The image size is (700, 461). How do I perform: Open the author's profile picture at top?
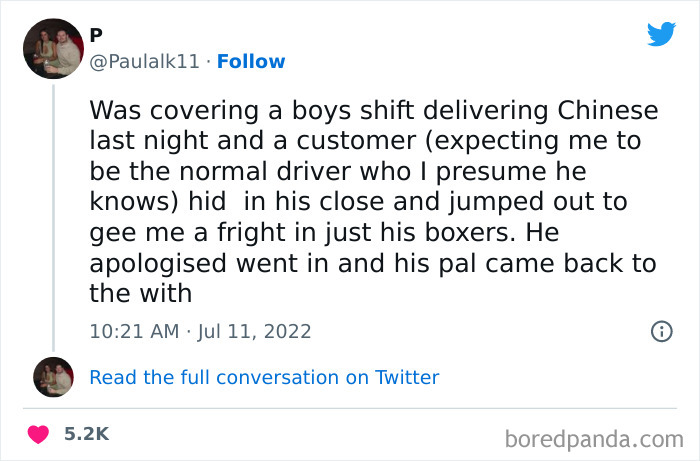[52, 48]
